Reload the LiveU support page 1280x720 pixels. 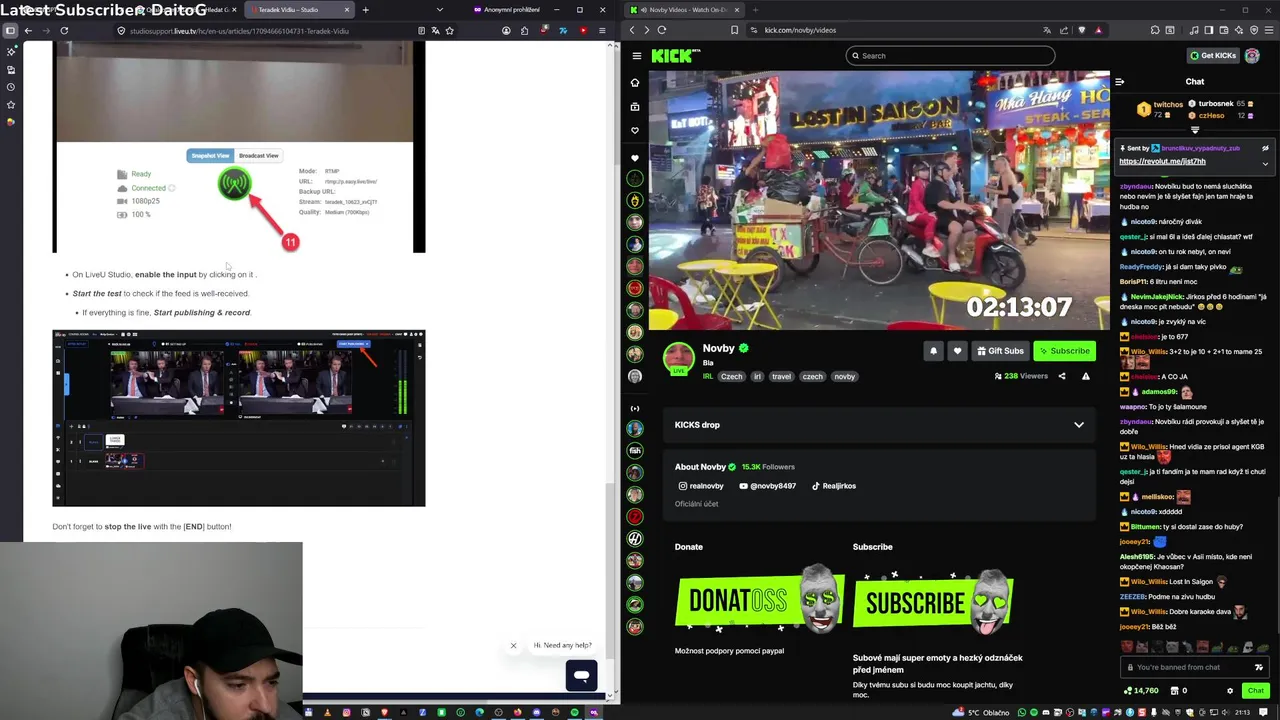(x=64, y=31)
